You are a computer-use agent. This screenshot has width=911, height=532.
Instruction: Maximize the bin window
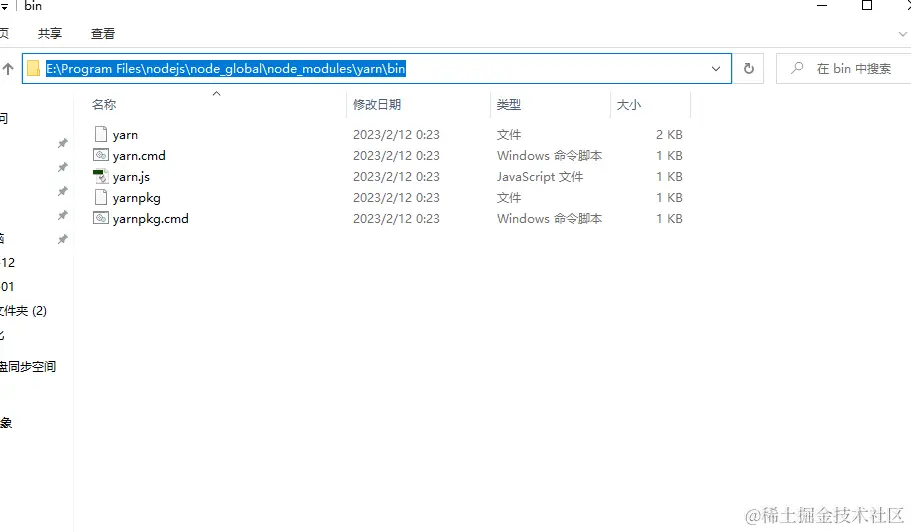866,6
